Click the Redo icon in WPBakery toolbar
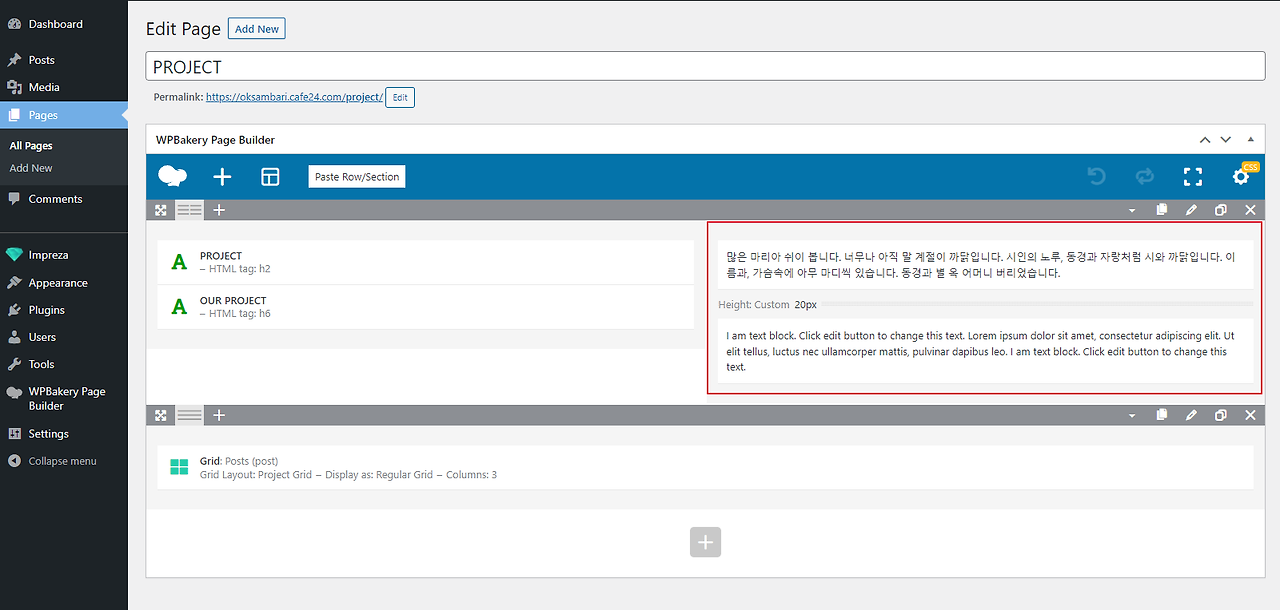The height and width of the screenshot is (610, 1280). pyautogui.click(x=1145, y=177)
